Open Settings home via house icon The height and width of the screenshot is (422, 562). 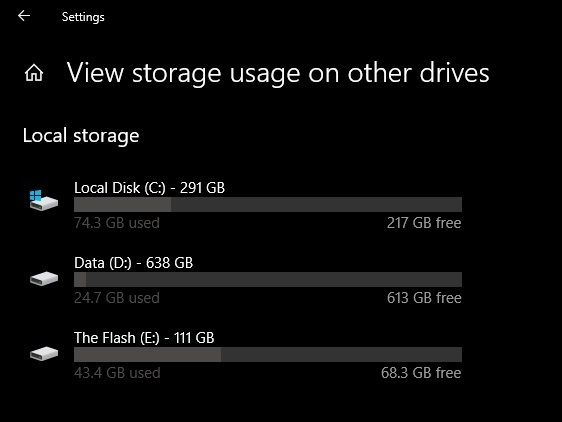[34, 73]
